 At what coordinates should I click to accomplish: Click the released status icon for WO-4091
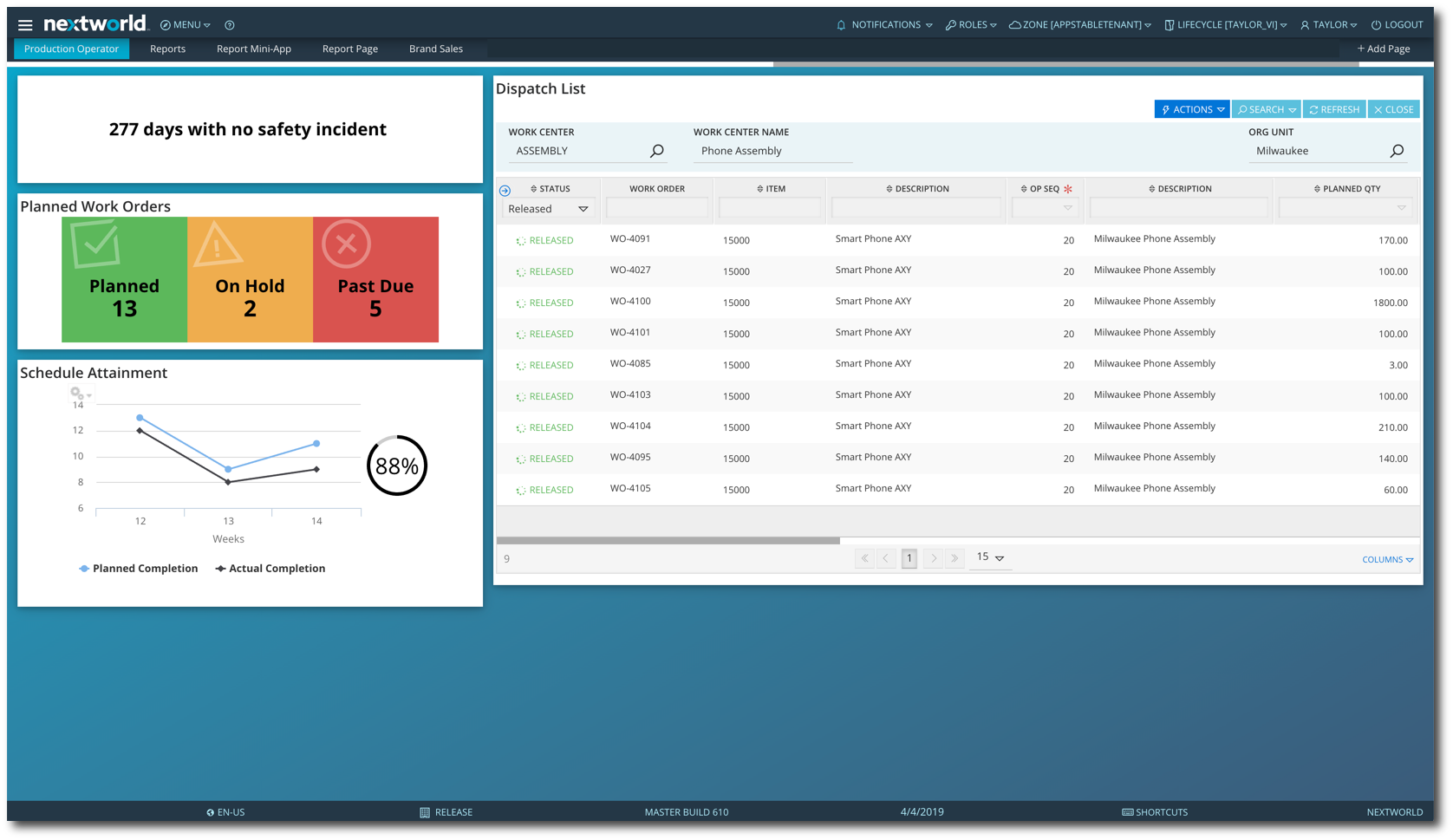click(520, 241)
